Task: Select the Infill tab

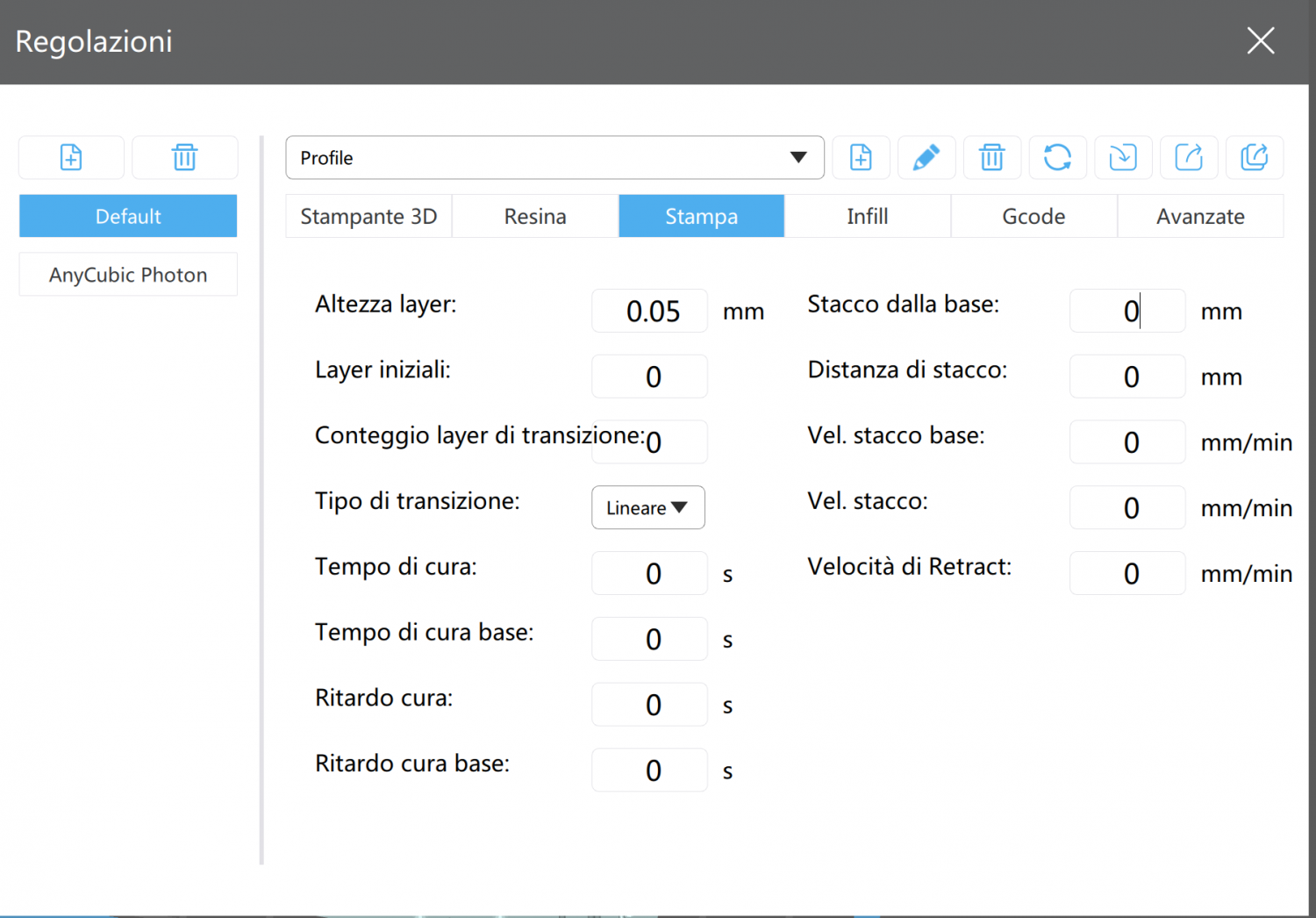Action: tap(867, 217)
